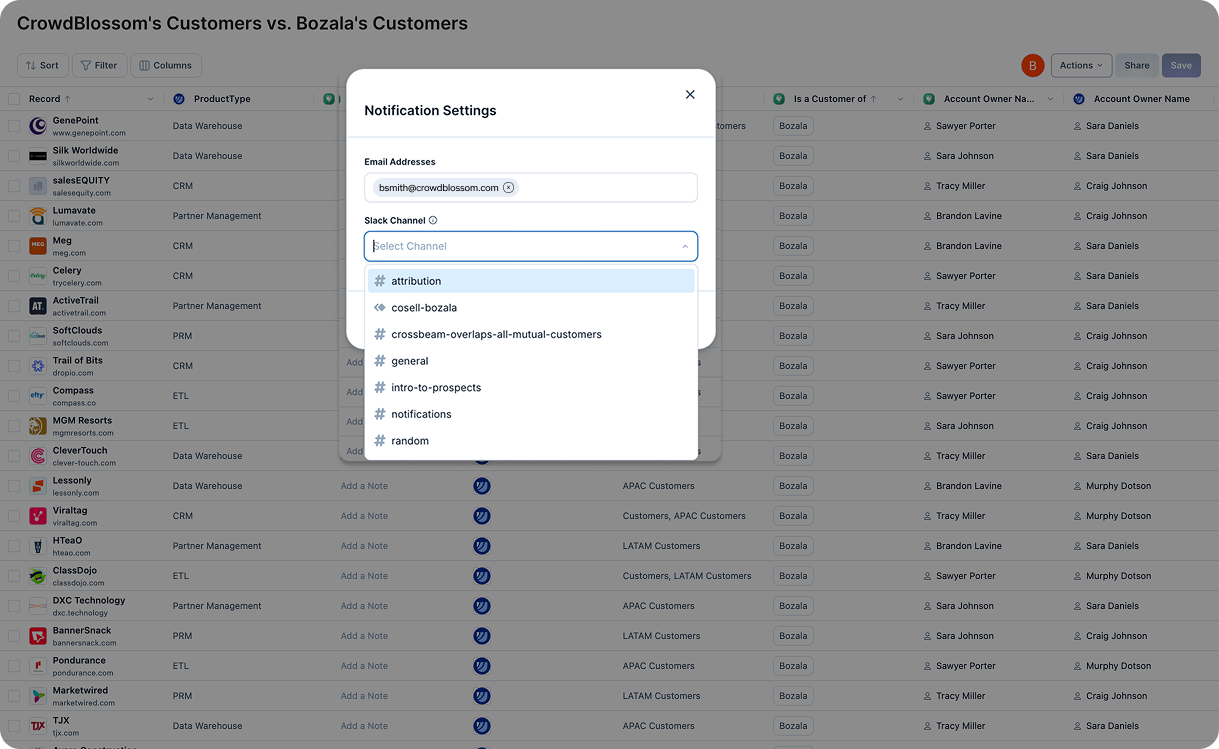1219x749 pixels.
Task: Close the Notification Settings dialog
Action: pyautogui.click(x=690, y=94)
